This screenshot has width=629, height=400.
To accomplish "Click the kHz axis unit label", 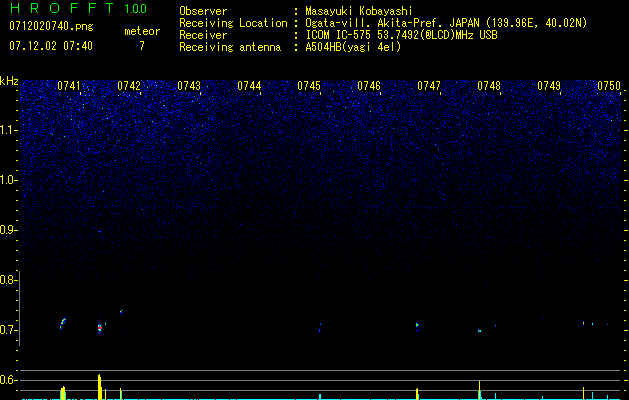I will (x=9, y=81).
